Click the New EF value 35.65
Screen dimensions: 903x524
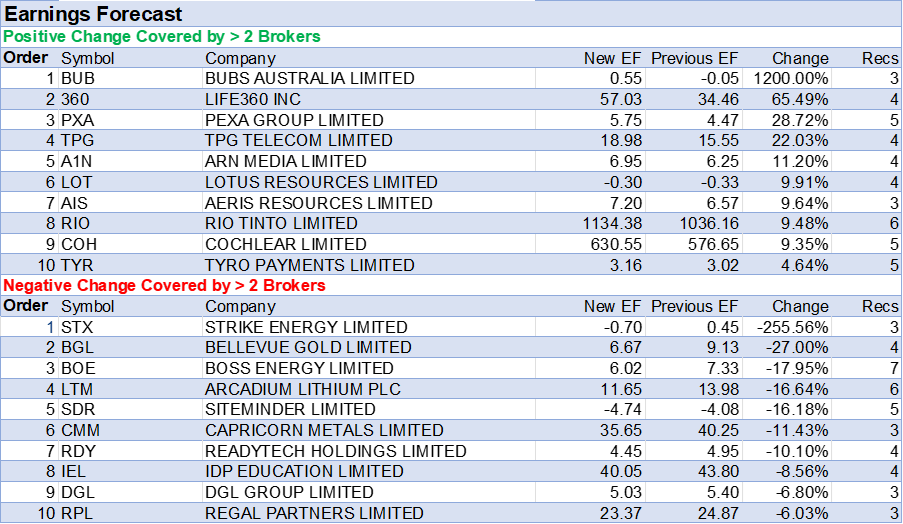pos(621,430)
